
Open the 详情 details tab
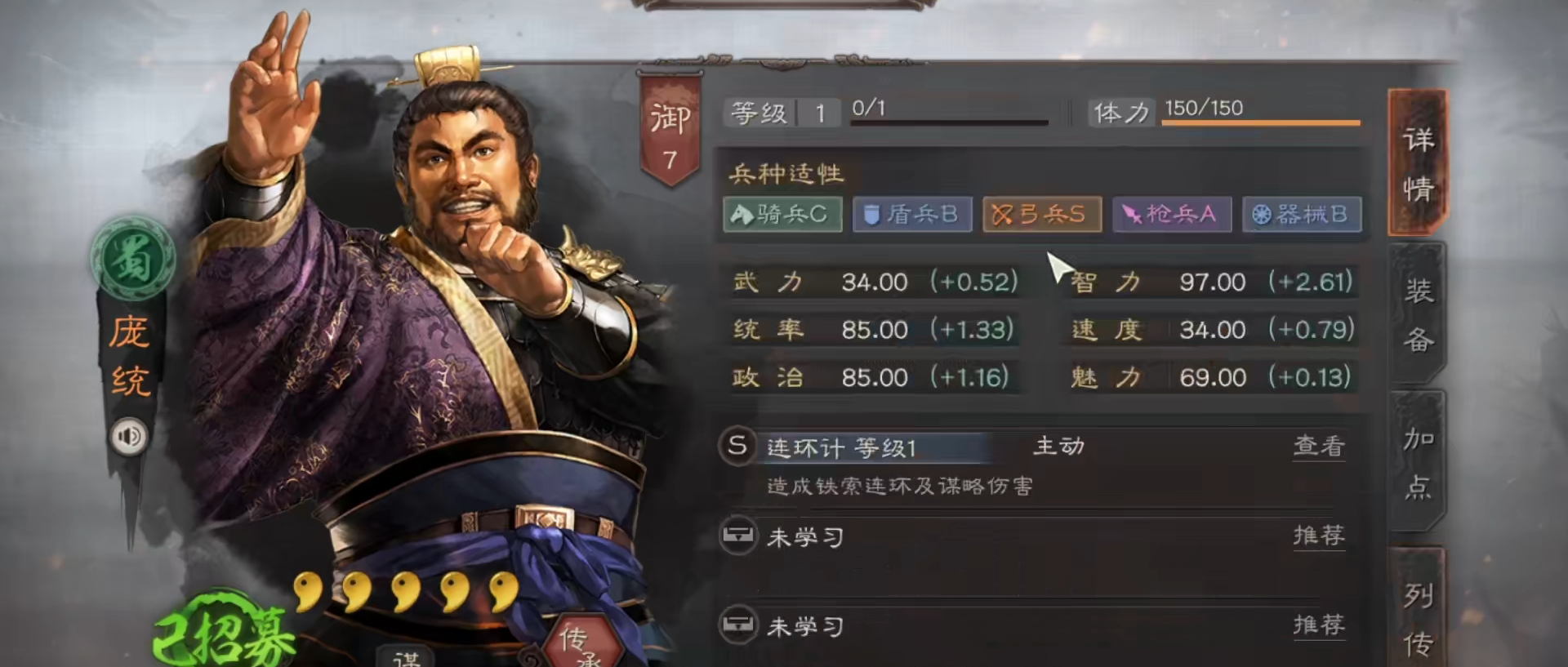pos(1418,163)
